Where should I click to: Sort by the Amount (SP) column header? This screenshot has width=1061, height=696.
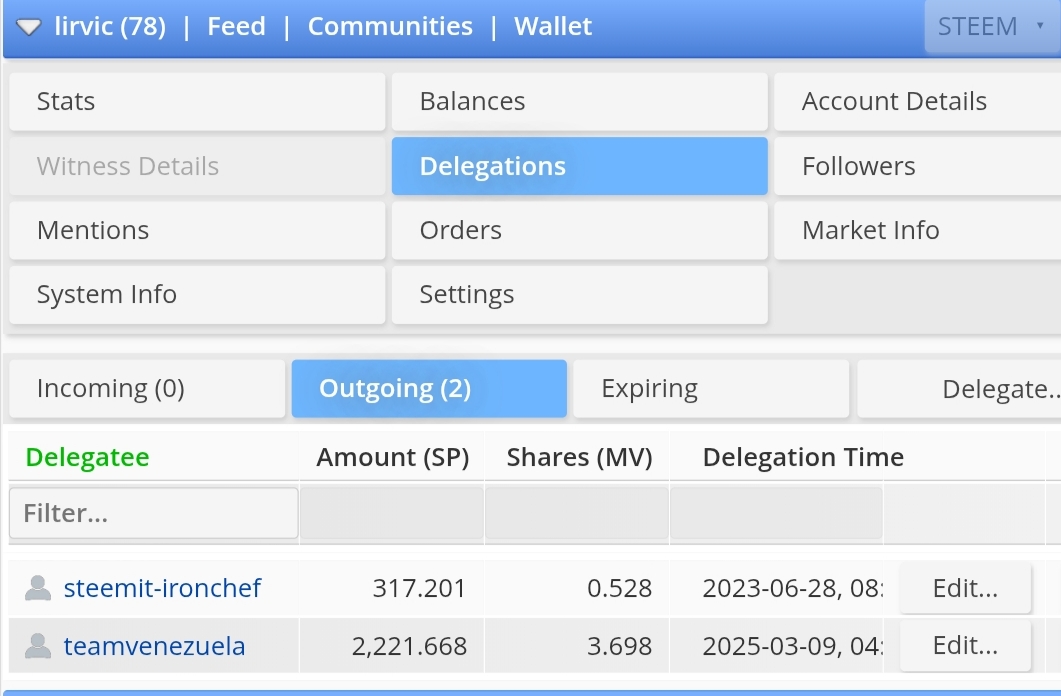pyautogui.click(x=392, y=457)
